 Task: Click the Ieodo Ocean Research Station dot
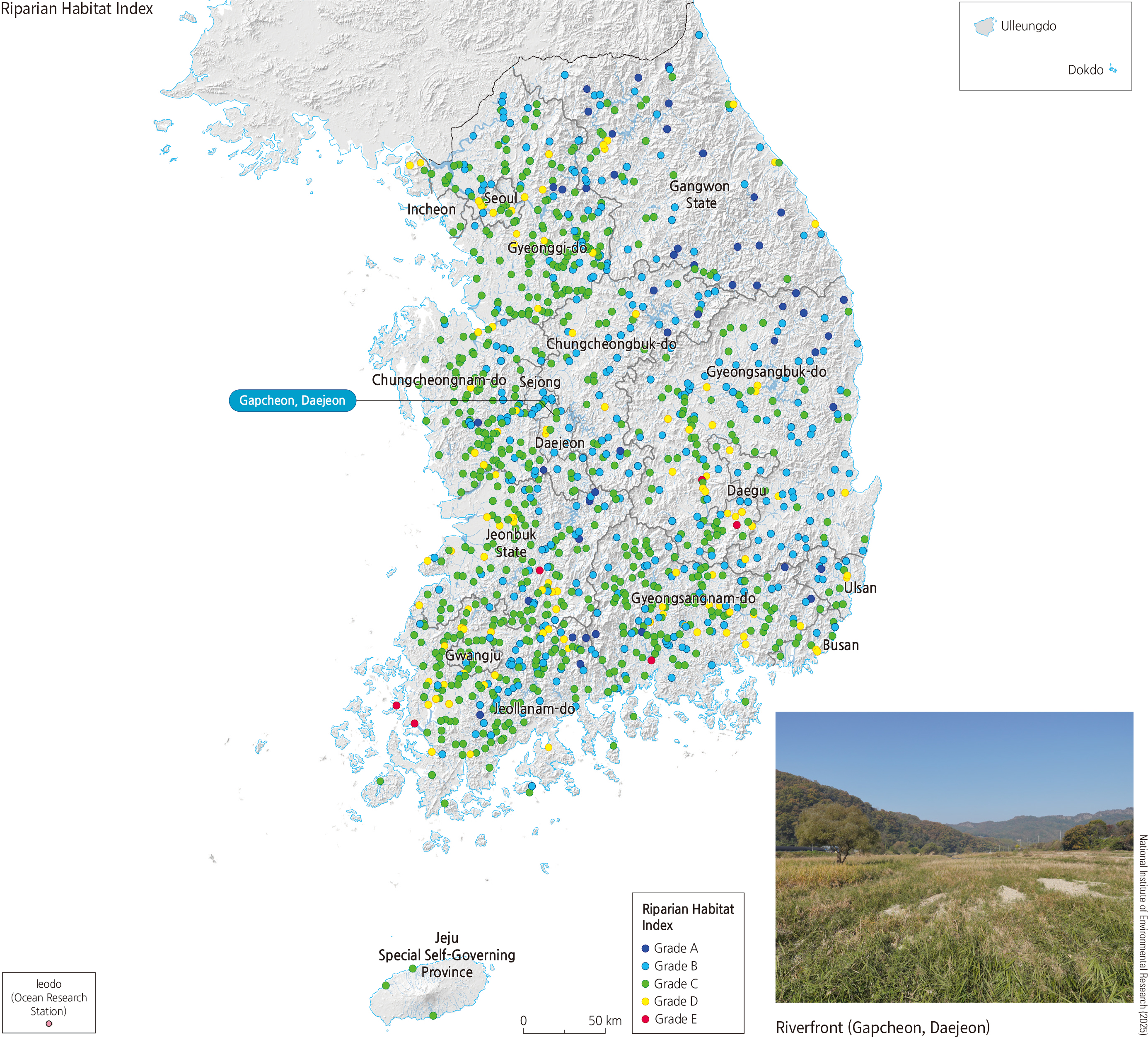[x=49, y=1023]
